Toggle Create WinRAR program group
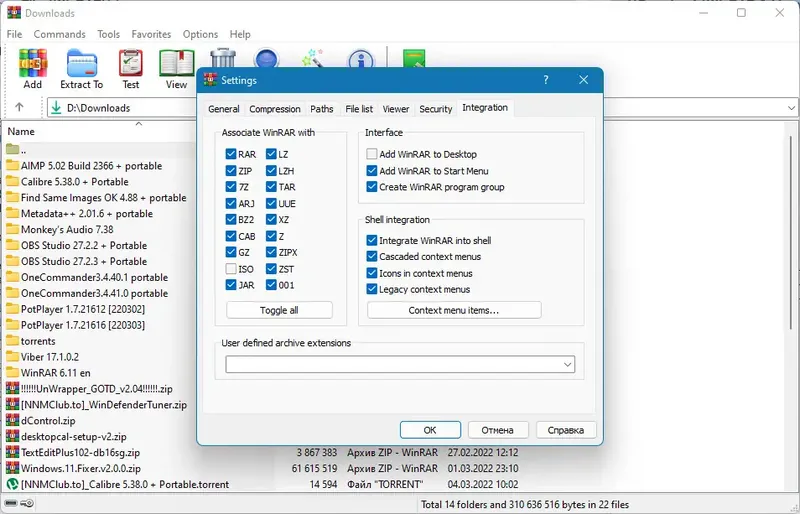This screenshot has height=514, width=800. click(371, 187)
